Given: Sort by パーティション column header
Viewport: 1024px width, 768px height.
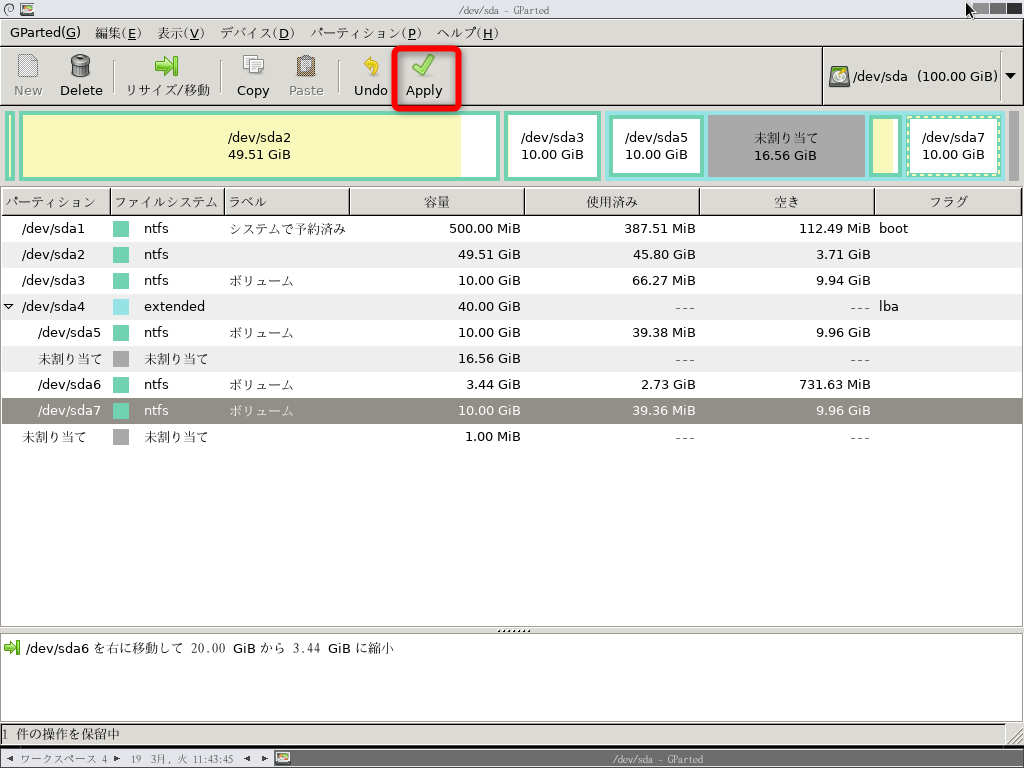Looking at the screenshot, I should (x=56, y=202).
